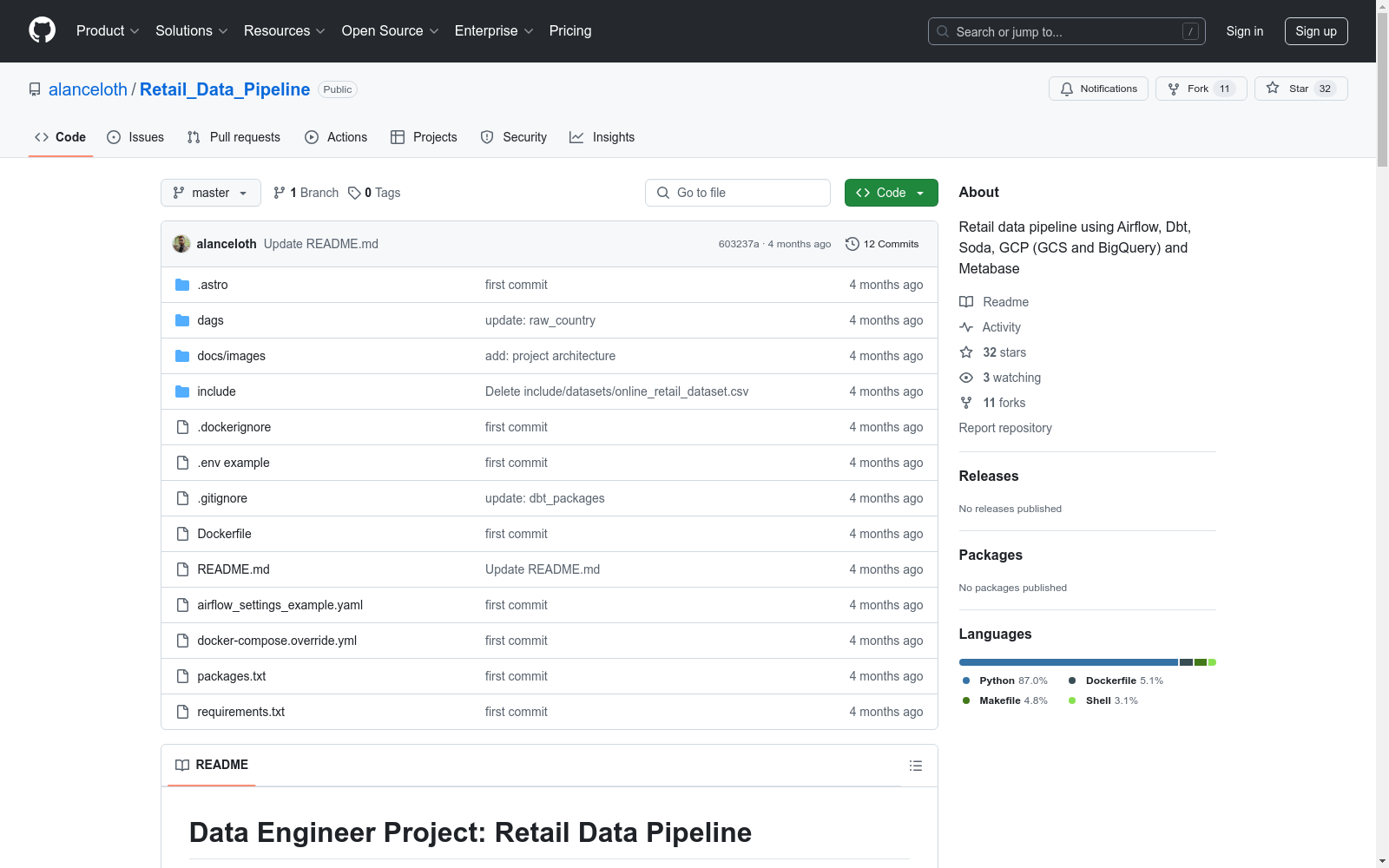Star the Retail_Data_Pipeline repository
Viewport: 1389px width, 868px height.
point(1300,89)
